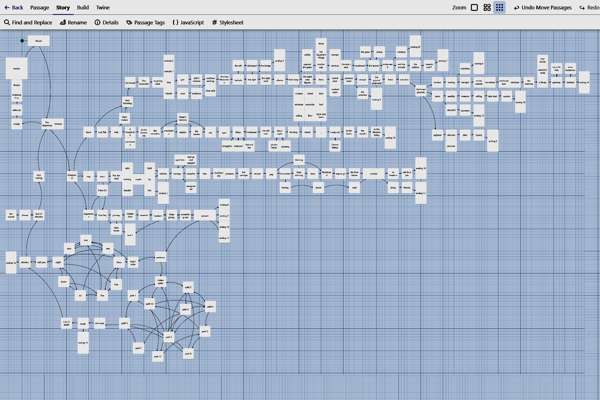
Task: Open the Passage Tags editor
Action: (146, 21)
